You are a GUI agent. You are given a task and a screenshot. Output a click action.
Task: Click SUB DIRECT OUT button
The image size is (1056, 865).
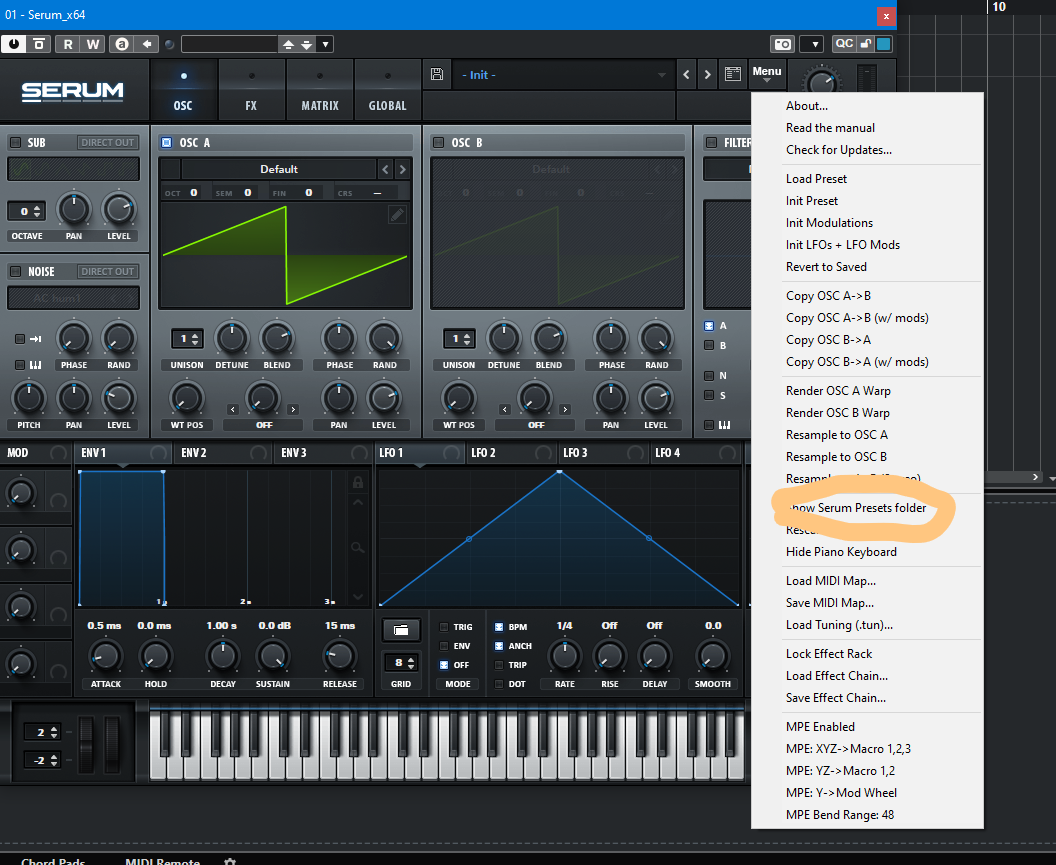(108, 143)
